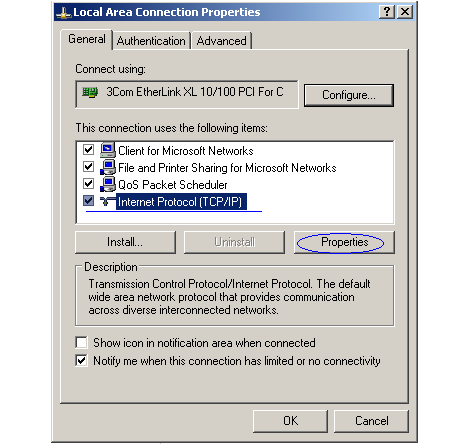Click the QoS Packet Scheduler icon

pyautogui.click(x=108, y=184)
